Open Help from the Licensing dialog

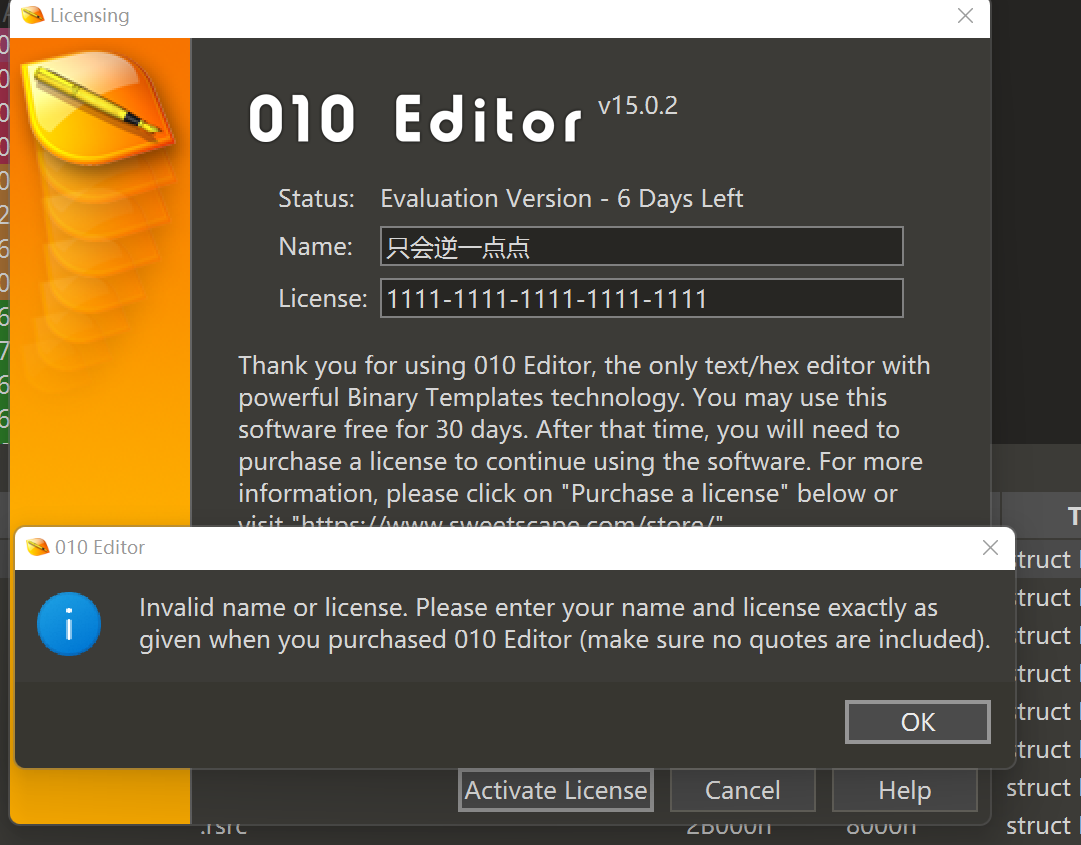[905, 790]
